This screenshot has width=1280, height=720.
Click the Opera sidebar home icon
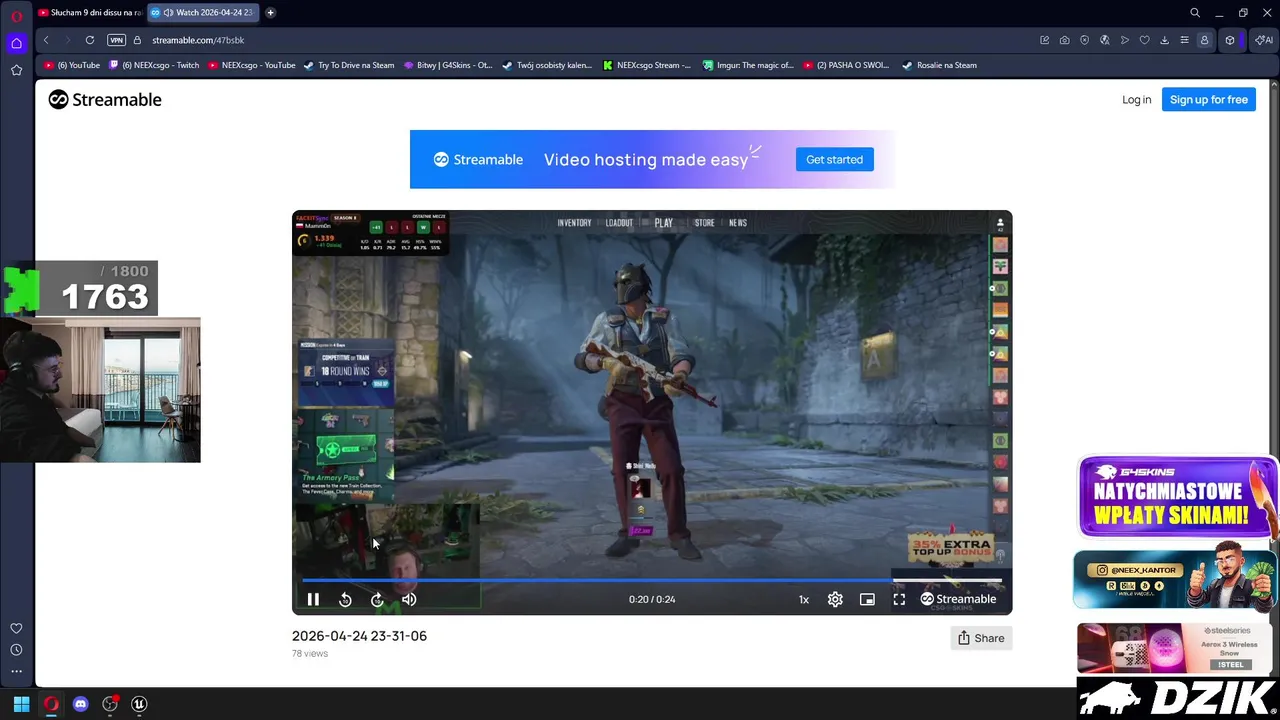tap(16, 43)
